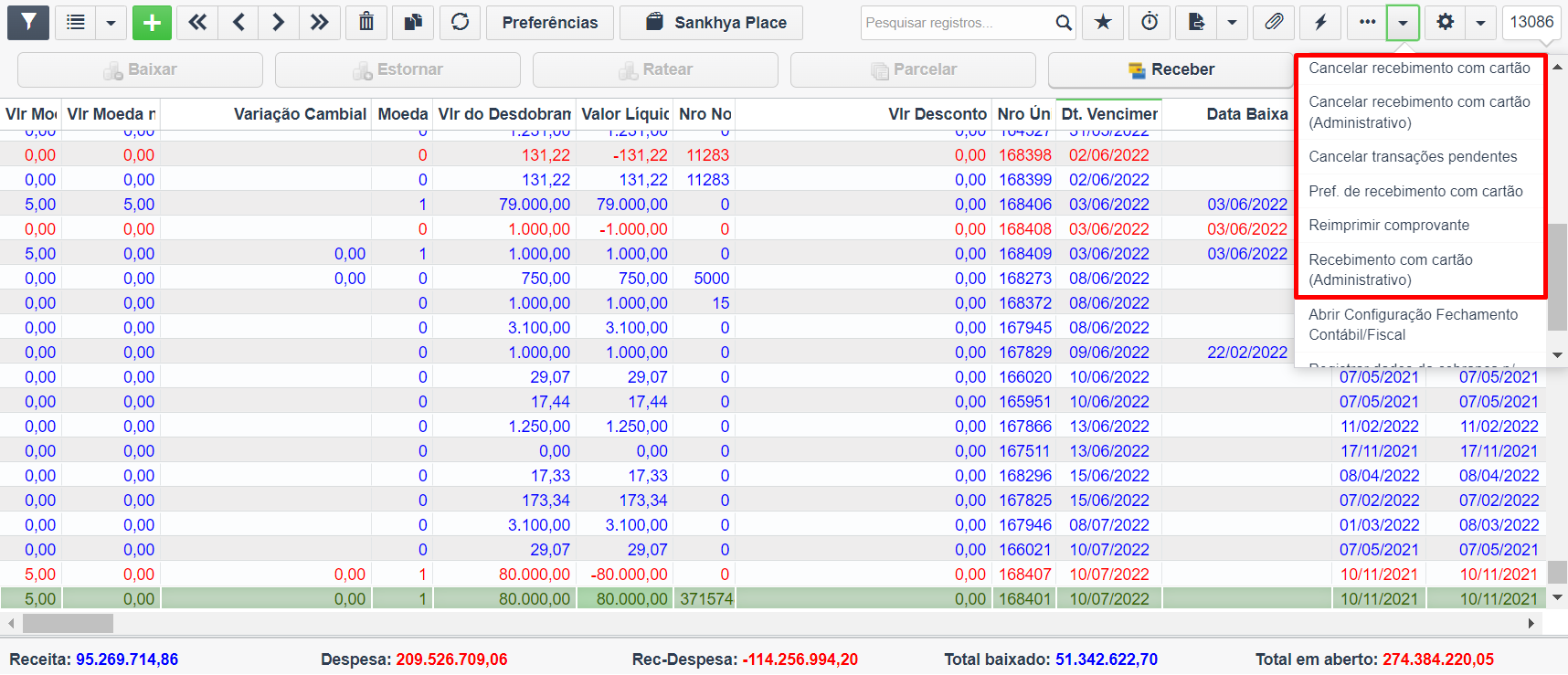Expand the settings gear dropdown arrow
The image size is (1568, 675).
click(1481, 23)
